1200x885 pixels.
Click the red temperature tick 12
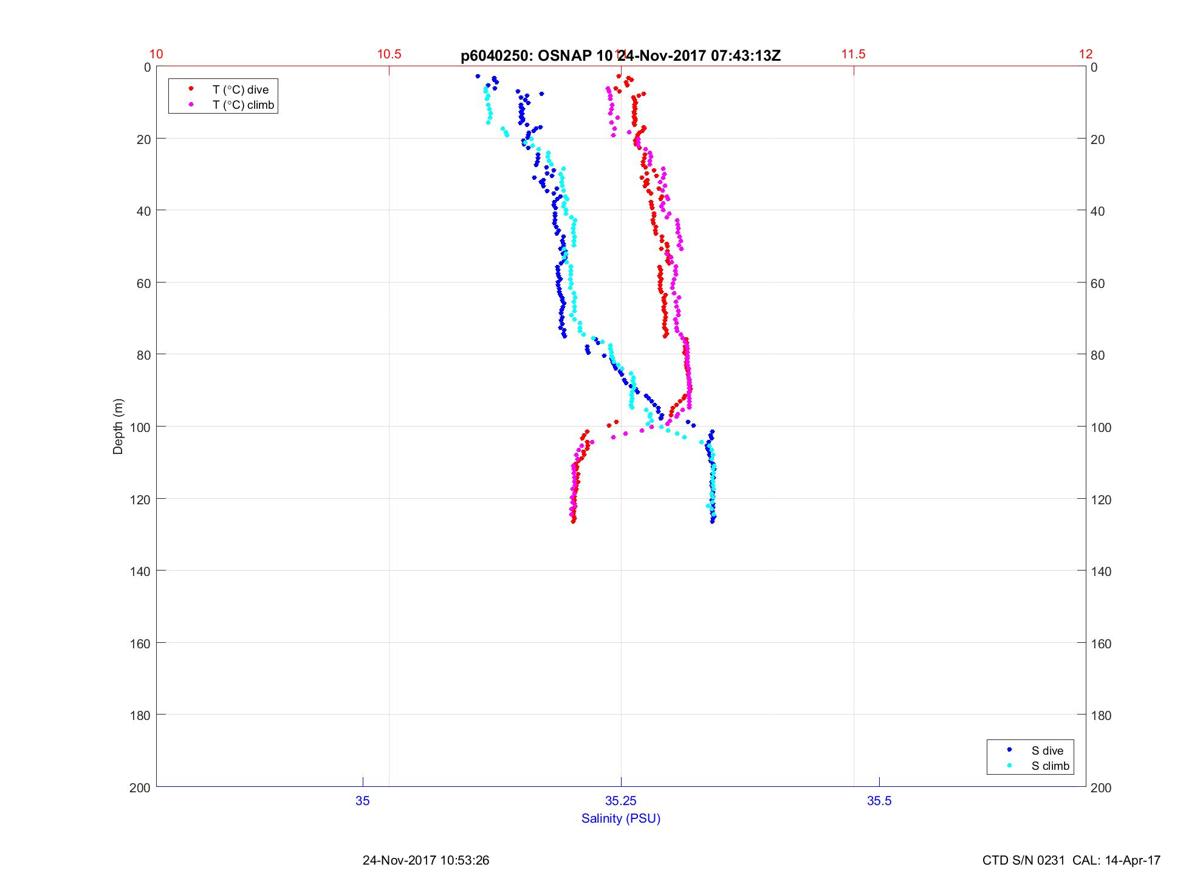click(1086, 54)
